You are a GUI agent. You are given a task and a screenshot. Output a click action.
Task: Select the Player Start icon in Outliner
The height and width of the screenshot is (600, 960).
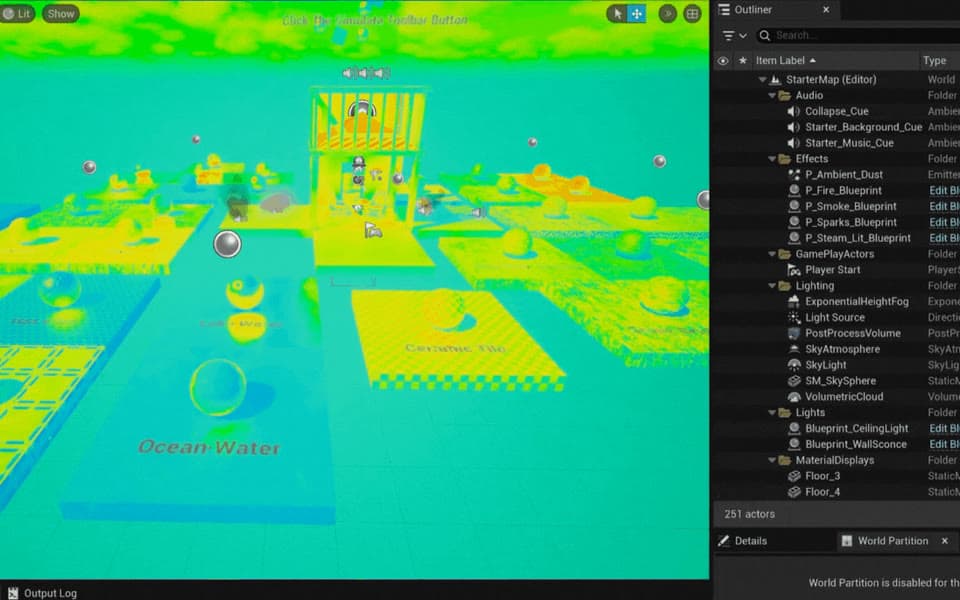click(x=794, y=270)
